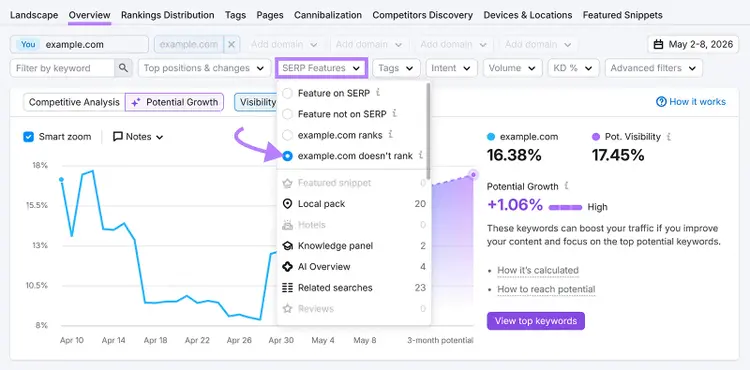Expand the Notes dropdown chevron

pos(160,137)
